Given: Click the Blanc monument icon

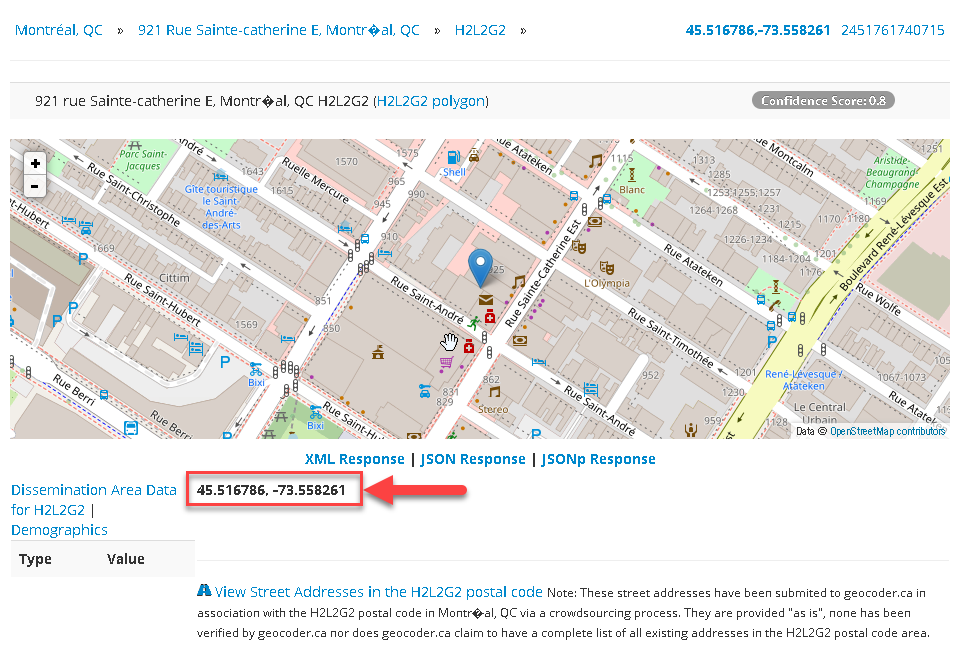Looking at the screenshot, I should click(632, 174).
